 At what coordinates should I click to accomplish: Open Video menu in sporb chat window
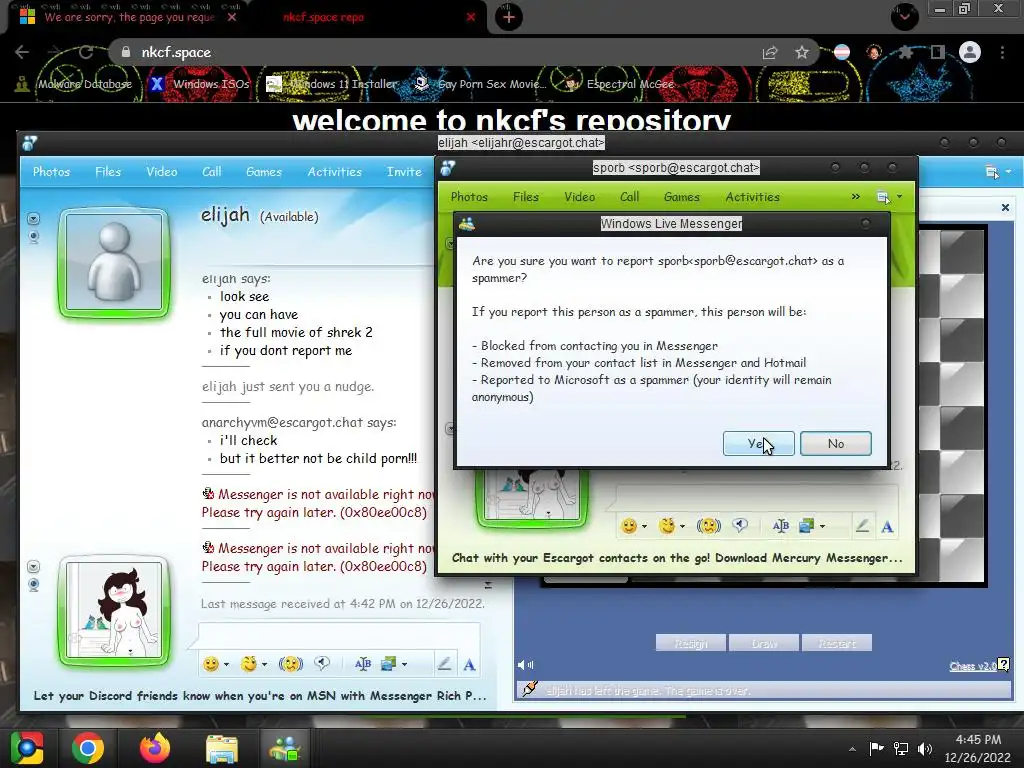(579, 197)
